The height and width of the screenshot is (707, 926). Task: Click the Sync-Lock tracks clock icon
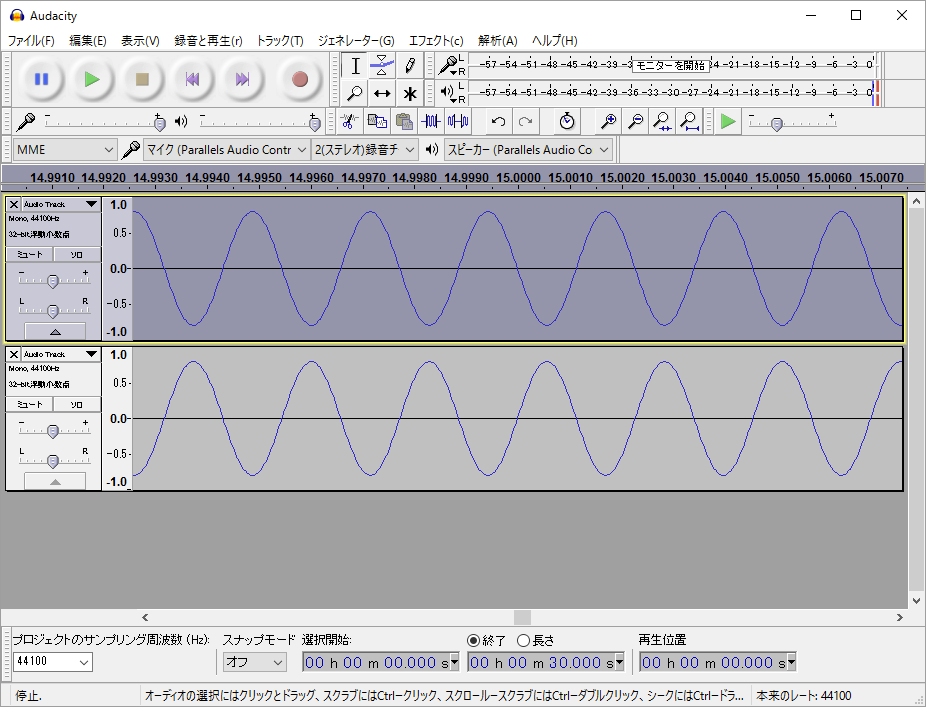tap(567, 122)
